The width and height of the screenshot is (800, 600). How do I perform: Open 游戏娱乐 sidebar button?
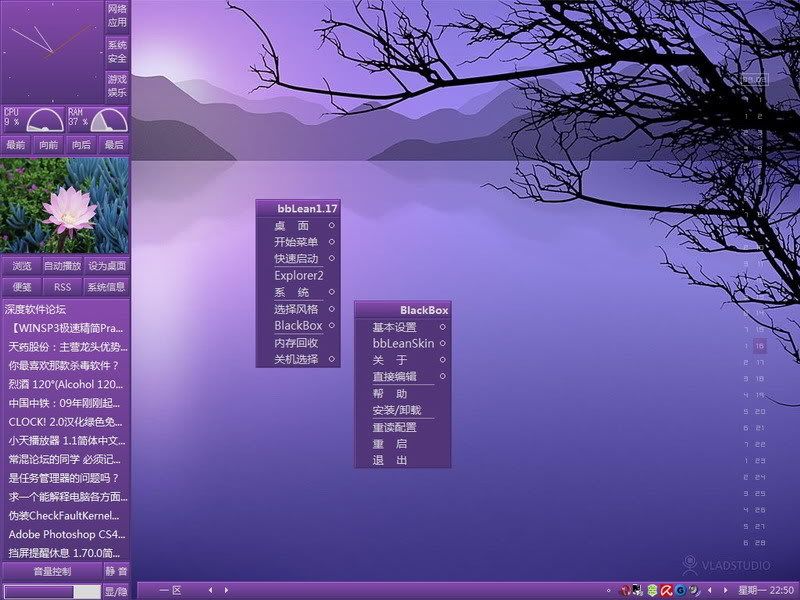click(117, 86)
